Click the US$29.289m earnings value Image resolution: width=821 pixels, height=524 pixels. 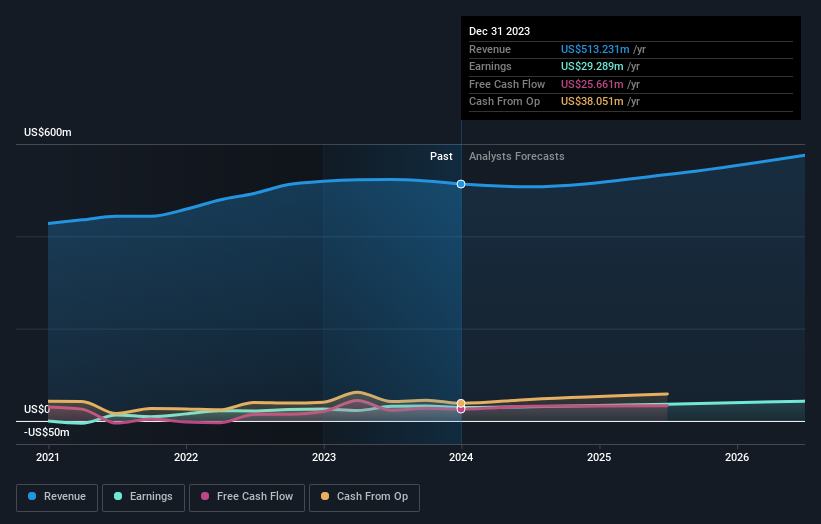click(x=592, y=66)
